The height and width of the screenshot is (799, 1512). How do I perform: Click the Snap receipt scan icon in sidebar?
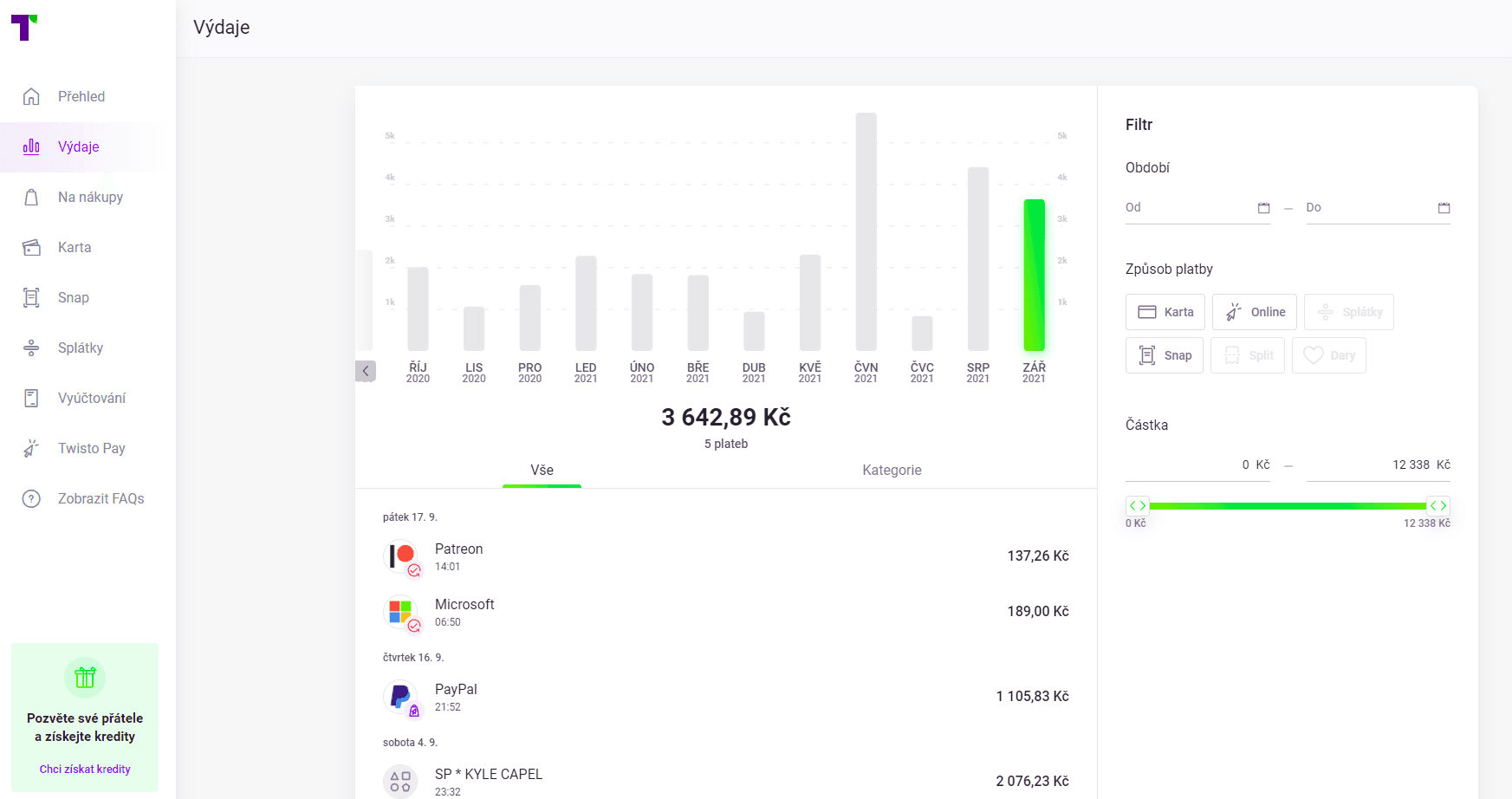click(31, 297)
